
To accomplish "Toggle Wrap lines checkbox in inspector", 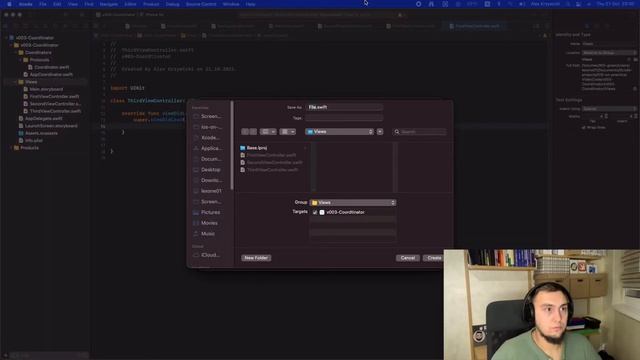I will (584, 128).
